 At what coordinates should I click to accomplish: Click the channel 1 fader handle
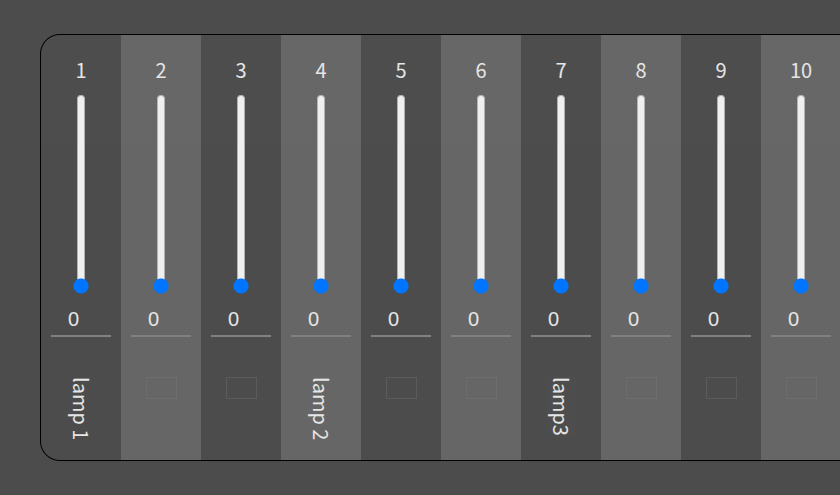click(81, 286)
